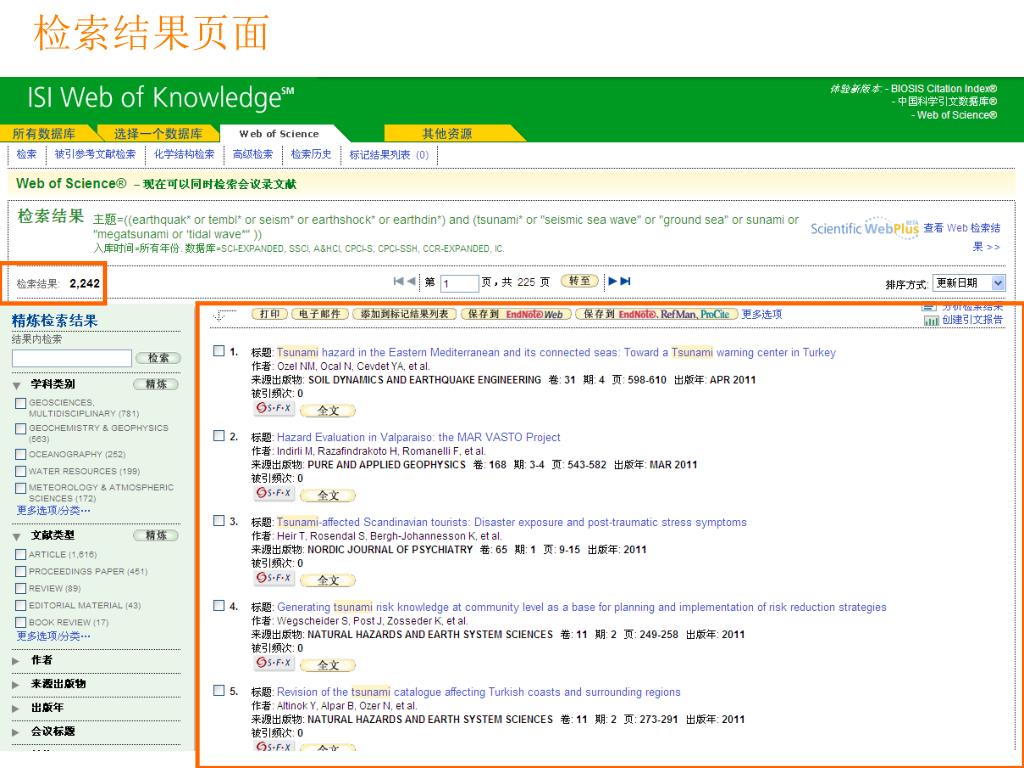Click the 结果内检索 search text box
Image resolution: width=1024 pixels, height=768 pixels.
pos(72,358)
